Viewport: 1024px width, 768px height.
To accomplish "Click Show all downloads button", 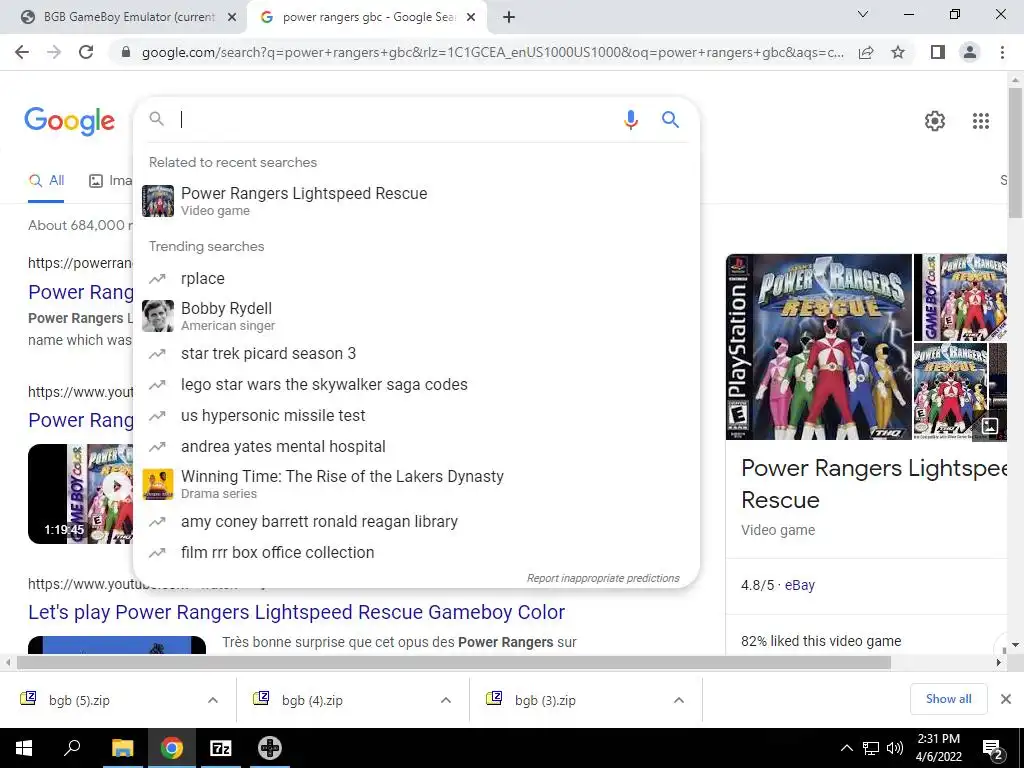I will point(948,699).
